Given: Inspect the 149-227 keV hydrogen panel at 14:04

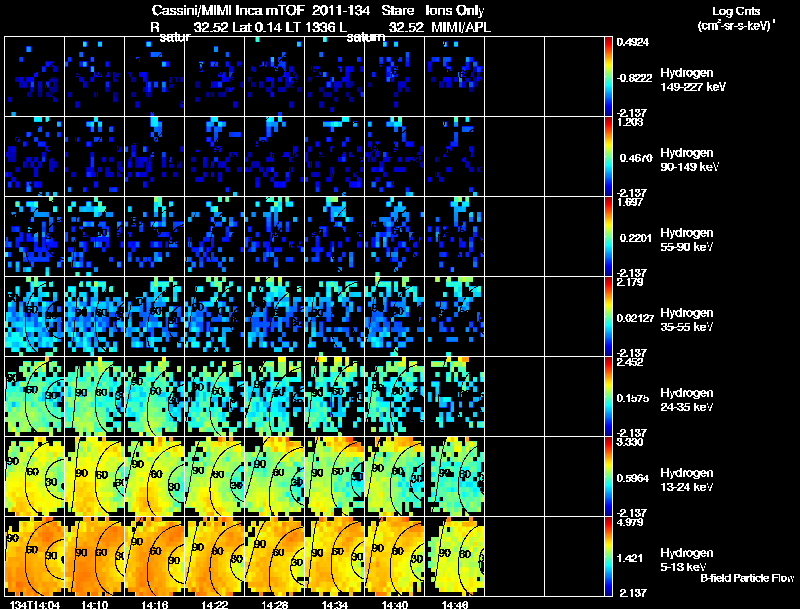Looking at the screenshot, I should [x=35, y=76].
